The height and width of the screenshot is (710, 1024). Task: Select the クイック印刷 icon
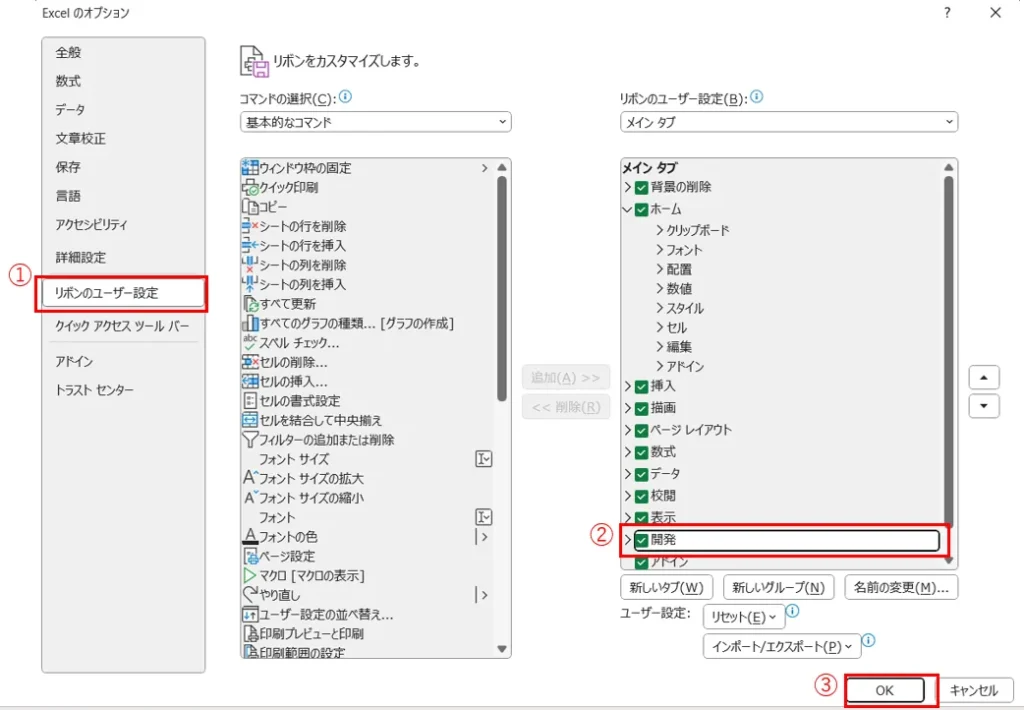point(250,187)
